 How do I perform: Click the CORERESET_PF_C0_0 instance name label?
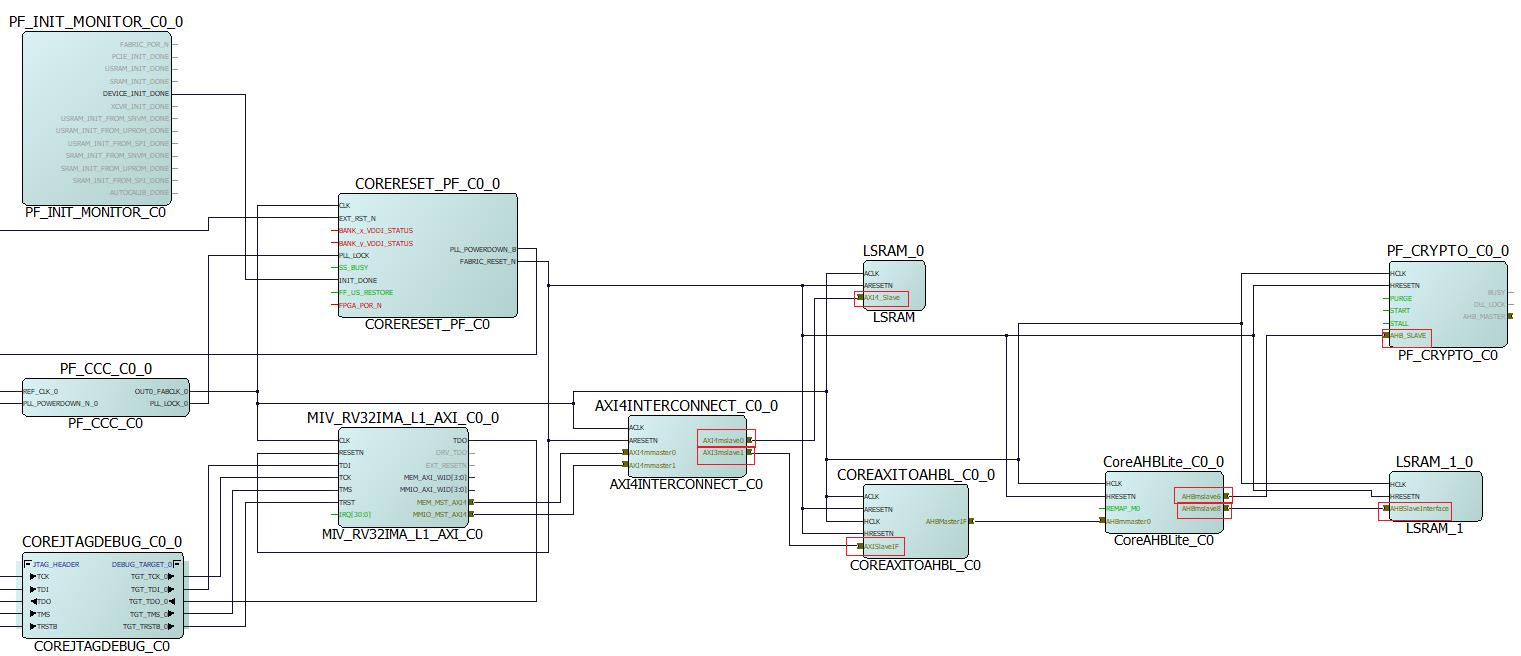click(x=427, y=184)
